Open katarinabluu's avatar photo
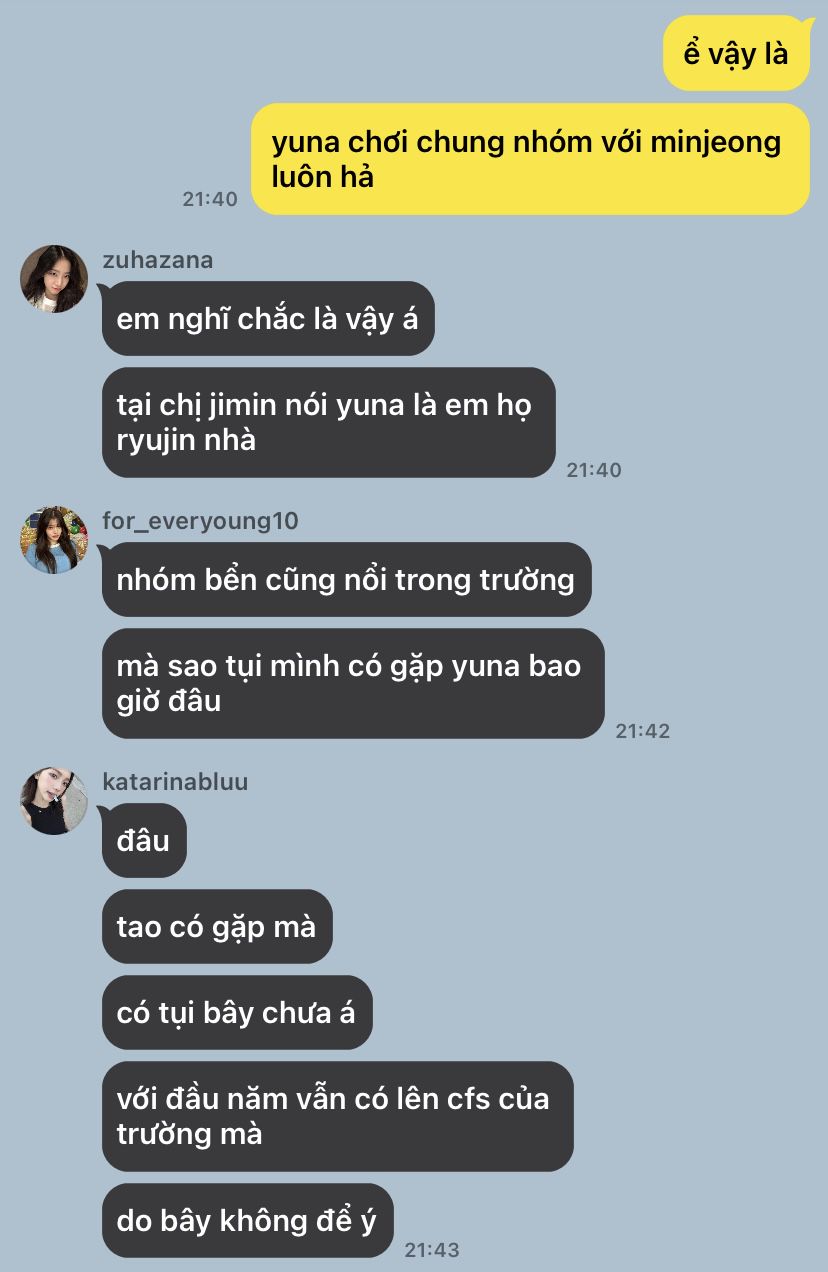The image size is (828, 1272). click(x=54, y=801)
